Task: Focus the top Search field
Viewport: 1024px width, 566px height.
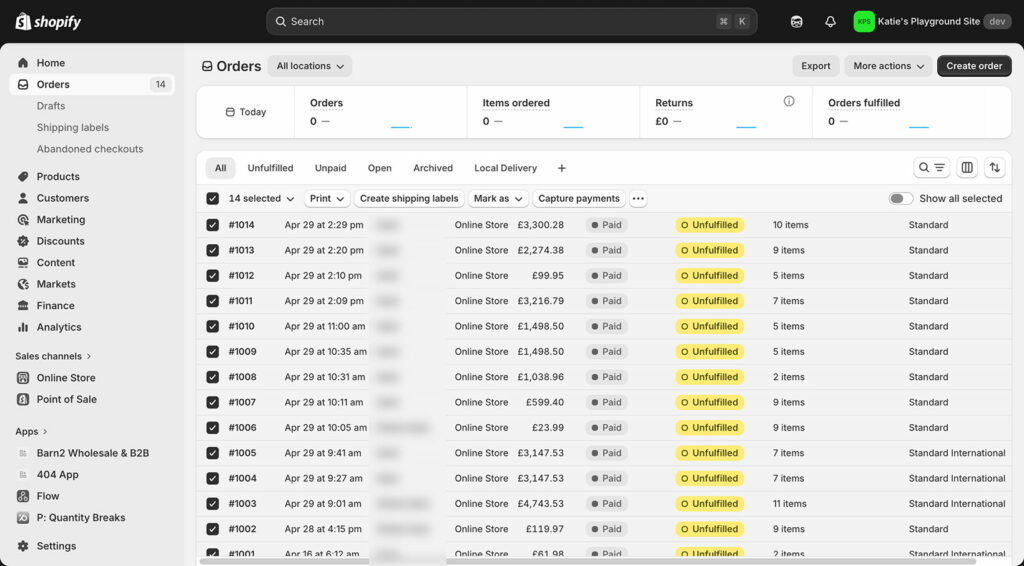Action: 511,22
